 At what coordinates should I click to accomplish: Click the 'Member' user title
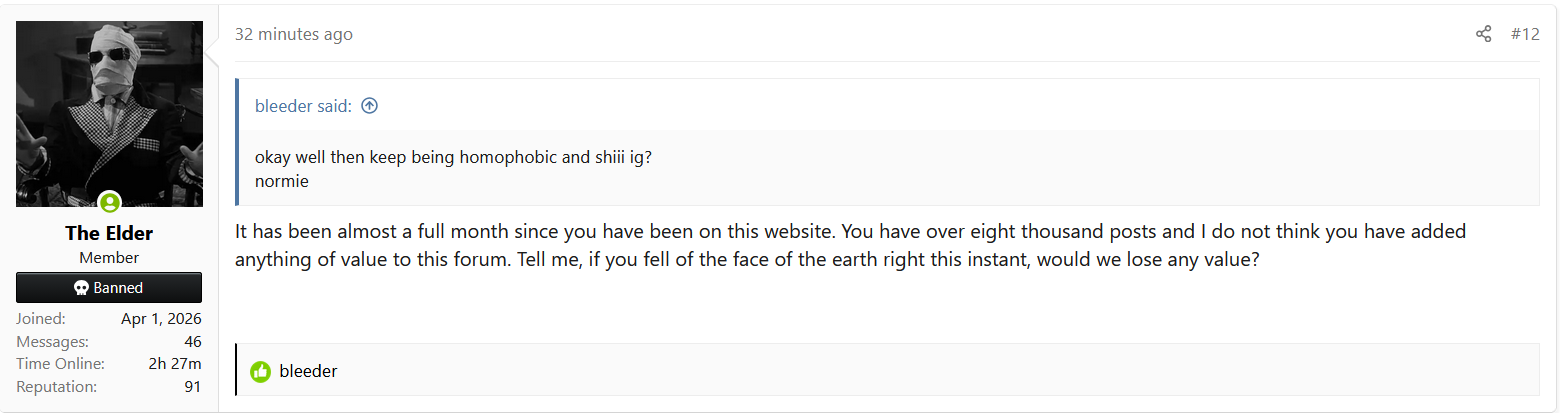point(109,258)
